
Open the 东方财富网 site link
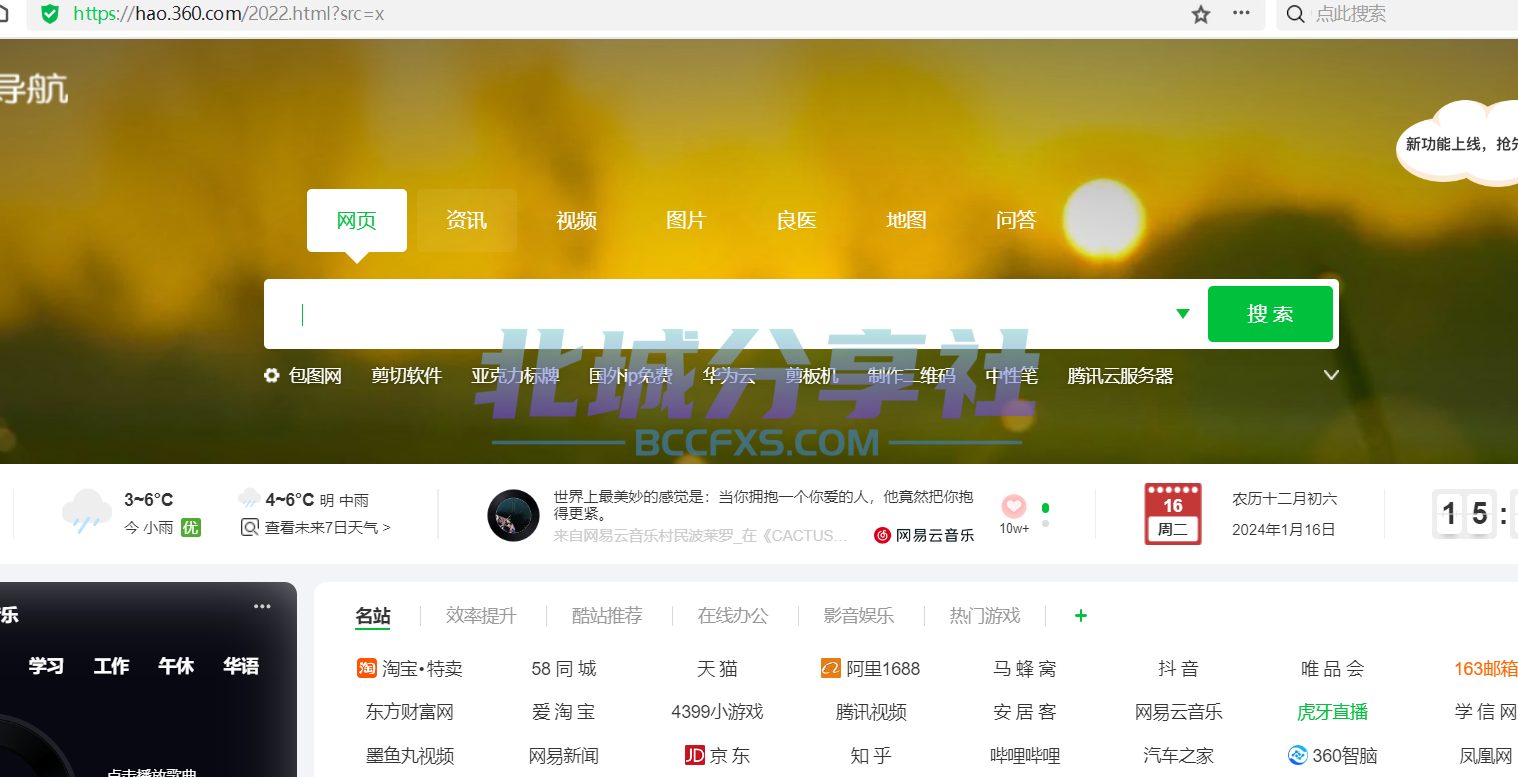pos(410,712)
